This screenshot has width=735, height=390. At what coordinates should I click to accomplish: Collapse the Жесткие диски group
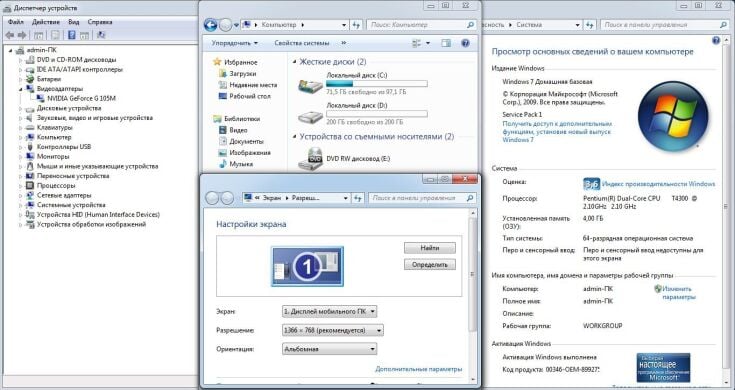click(295, 62)
